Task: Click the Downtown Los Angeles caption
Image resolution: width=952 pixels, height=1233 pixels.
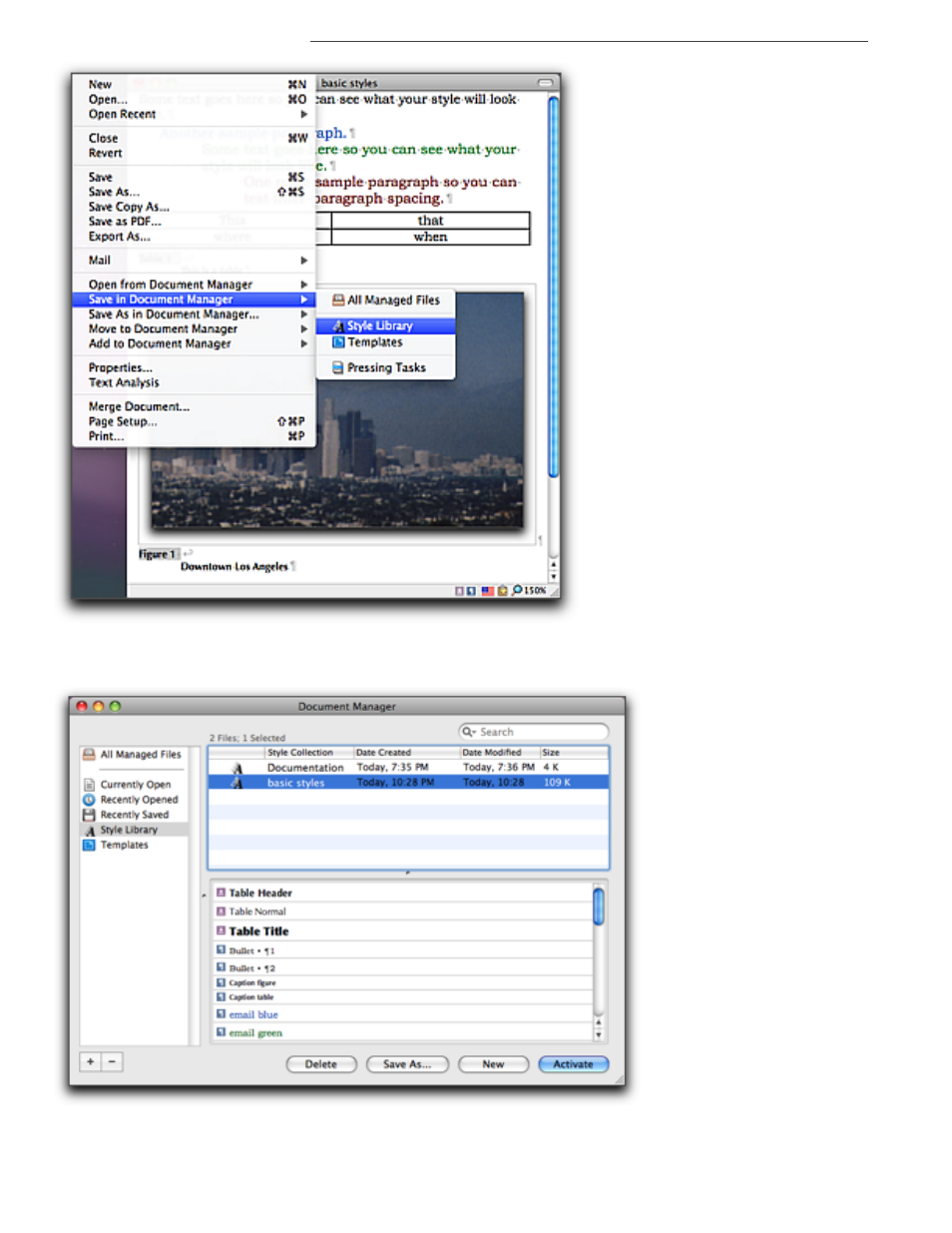Action: [235, 567]
